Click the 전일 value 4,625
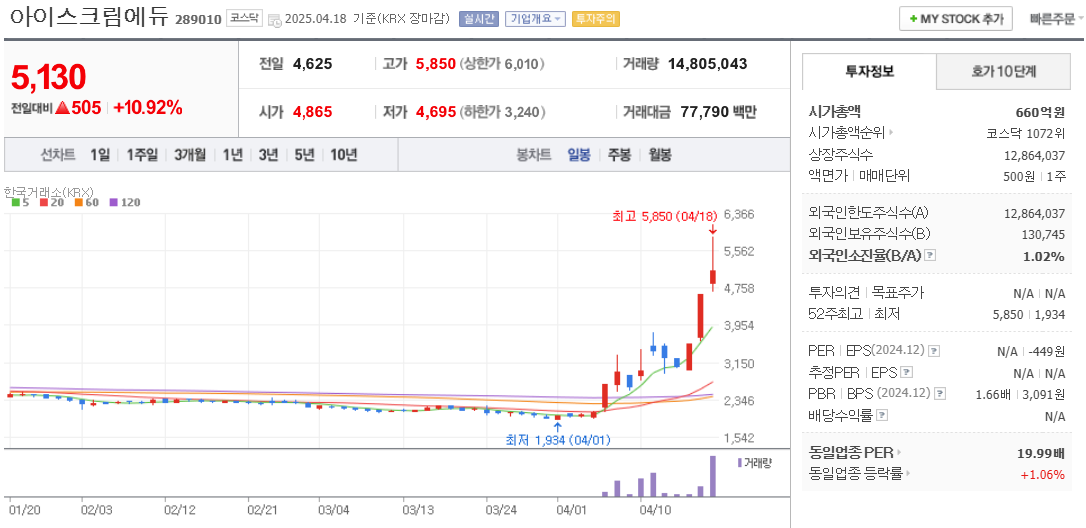Image resolution: width=1086 pixels, height=528 pixels. coord(312,64)
